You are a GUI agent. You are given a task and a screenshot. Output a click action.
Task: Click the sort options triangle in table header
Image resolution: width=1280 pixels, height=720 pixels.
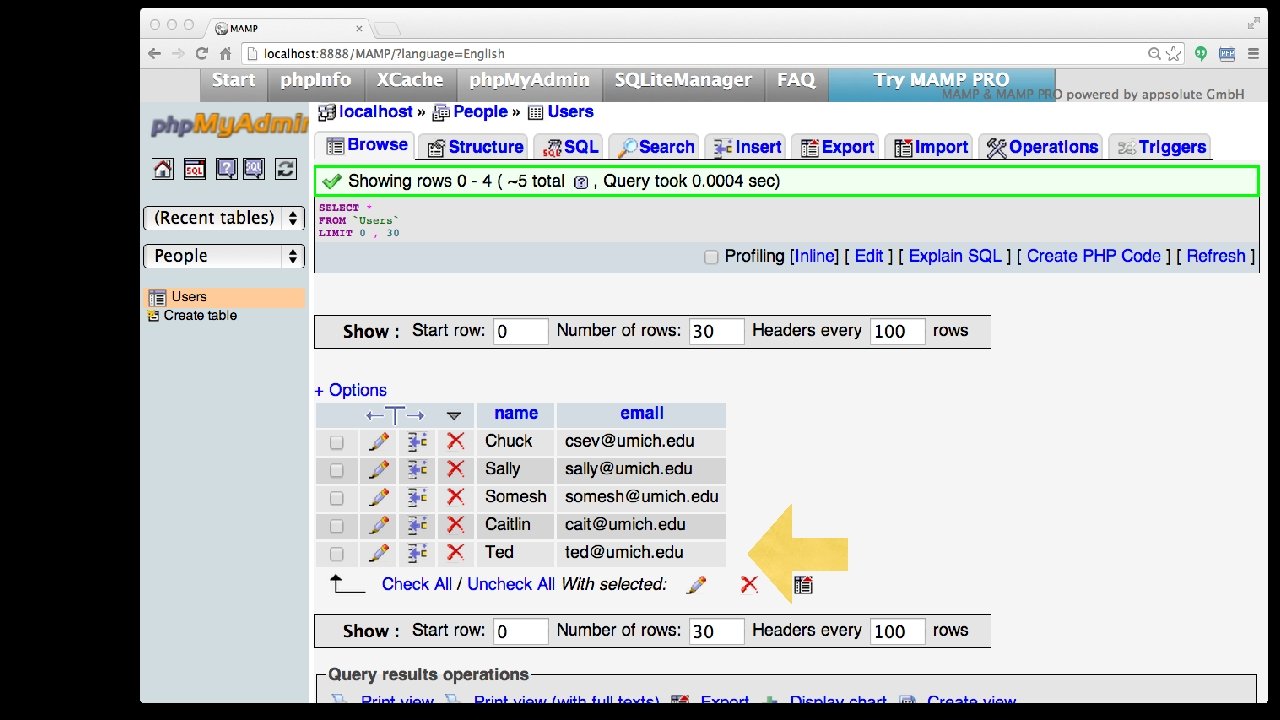[454, 415]
